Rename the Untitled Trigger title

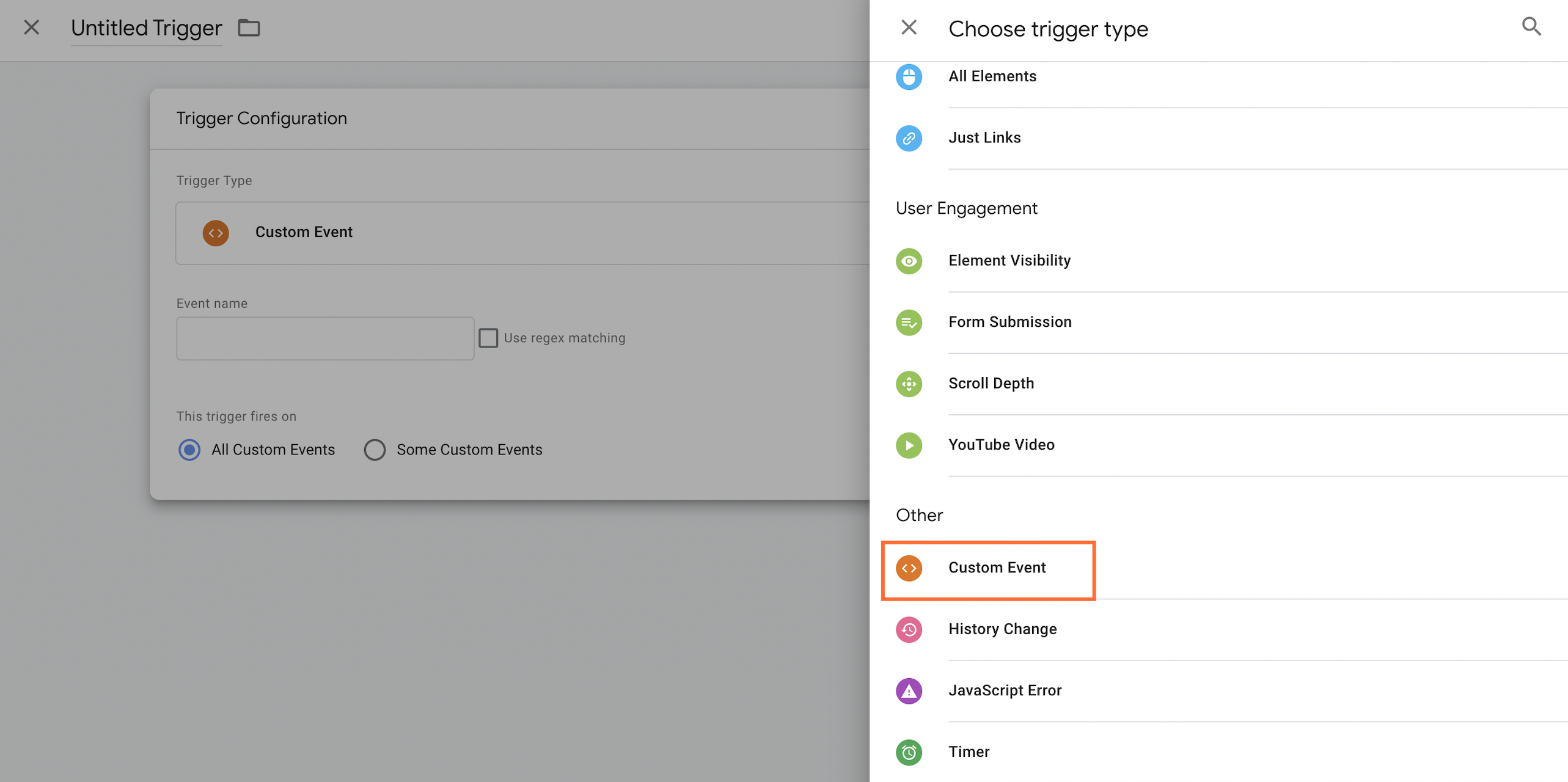[x=145, y=27]
